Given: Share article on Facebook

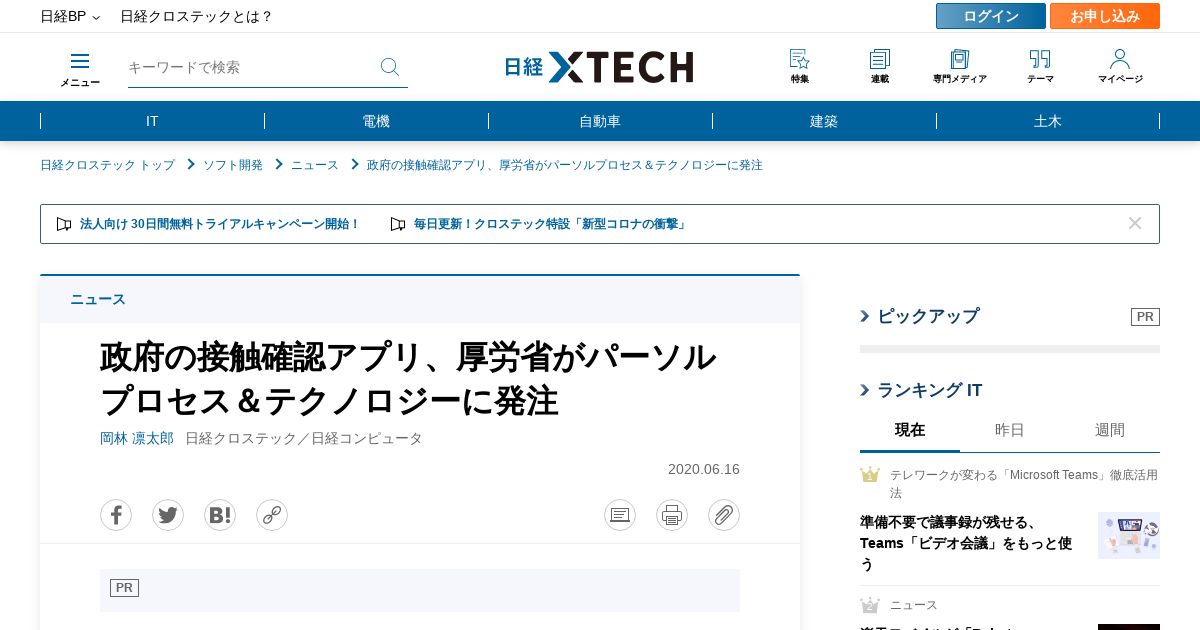Looking at the screenshot, I should 116,515.
